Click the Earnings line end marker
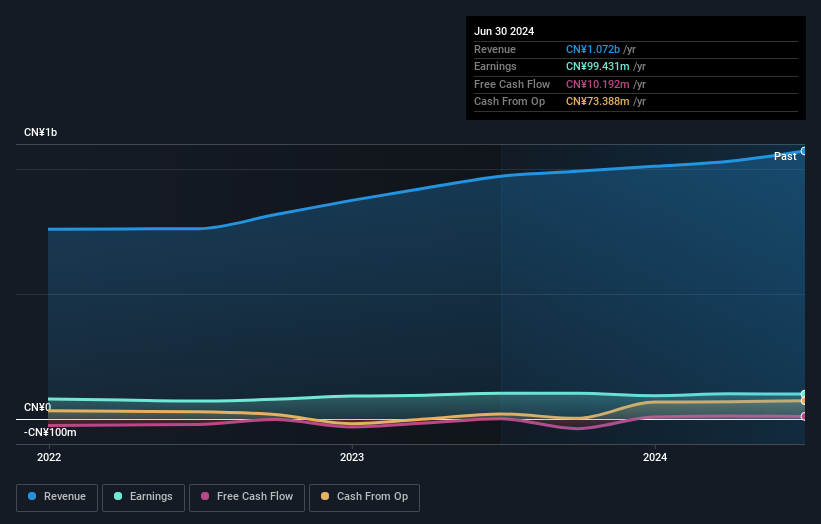Screen dimensions: 821x524 (x=804, y=394)
